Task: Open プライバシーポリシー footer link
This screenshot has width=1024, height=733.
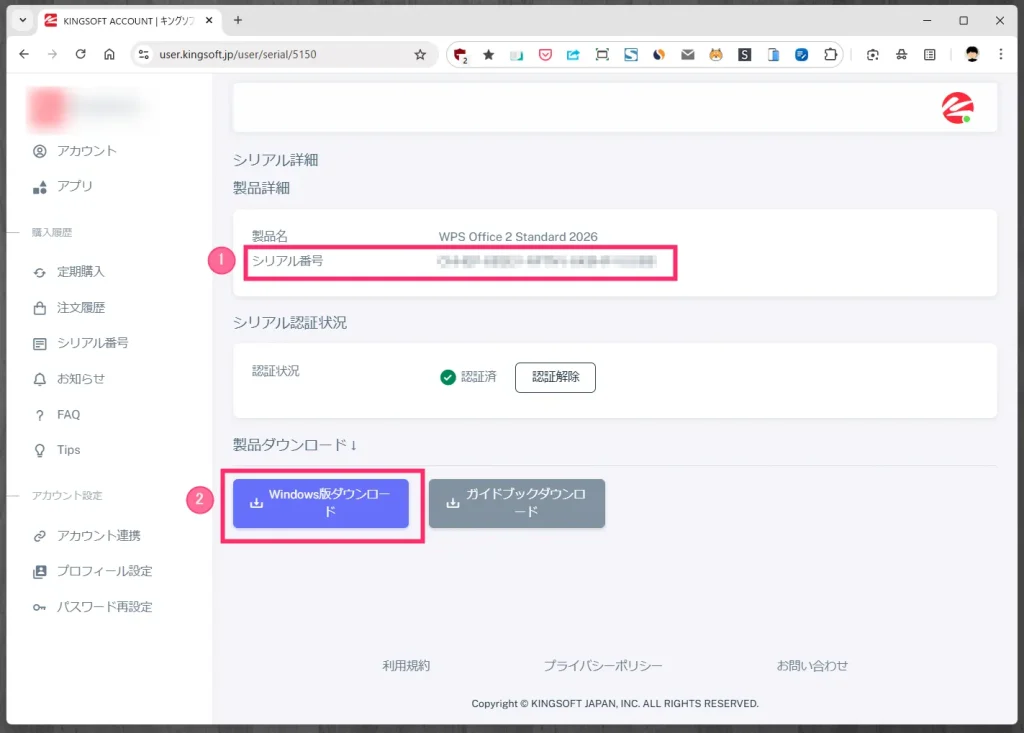Action: click(x=603, y=666)
